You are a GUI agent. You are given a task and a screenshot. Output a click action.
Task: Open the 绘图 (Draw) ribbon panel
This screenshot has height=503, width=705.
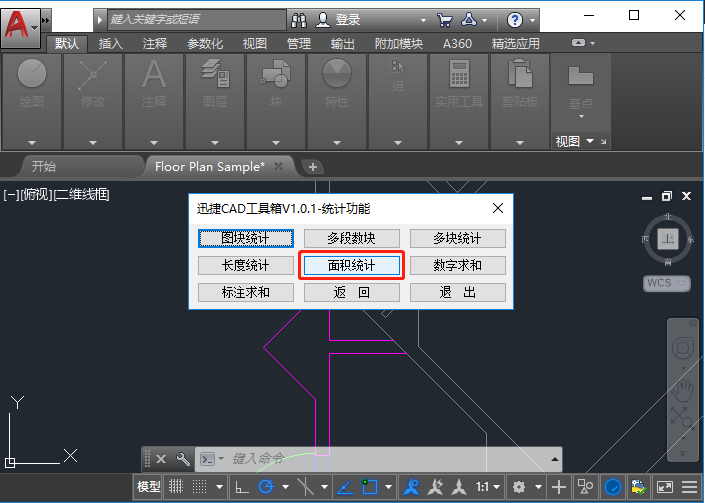(31, 102)
